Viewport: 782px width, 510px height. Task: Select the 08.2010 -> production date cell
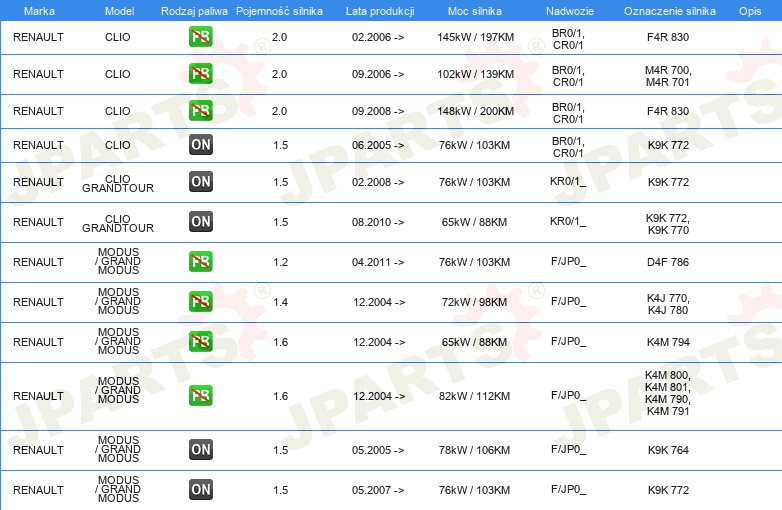coord(378,222)
